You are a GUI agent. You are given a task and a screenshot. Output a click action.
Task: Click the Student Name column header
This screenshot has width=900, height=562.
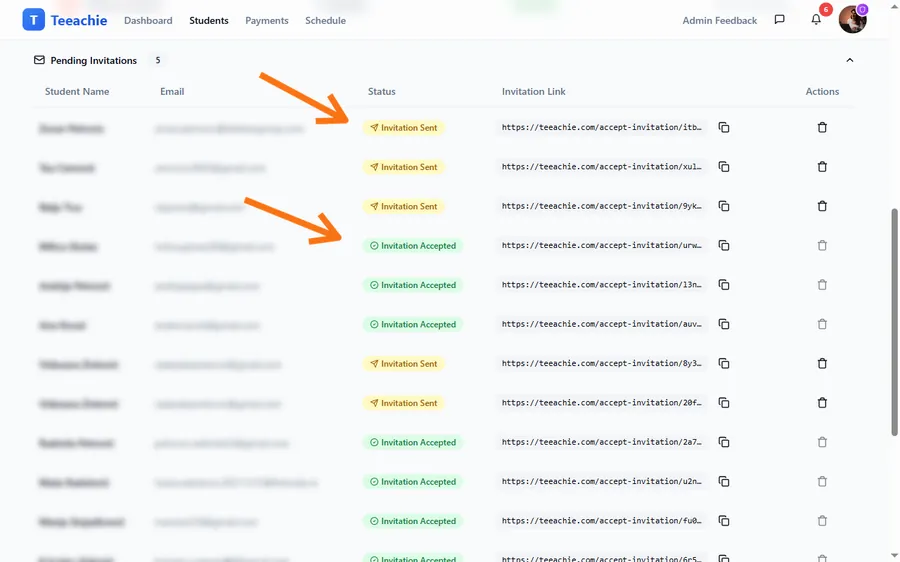click(x=77, y=91)
